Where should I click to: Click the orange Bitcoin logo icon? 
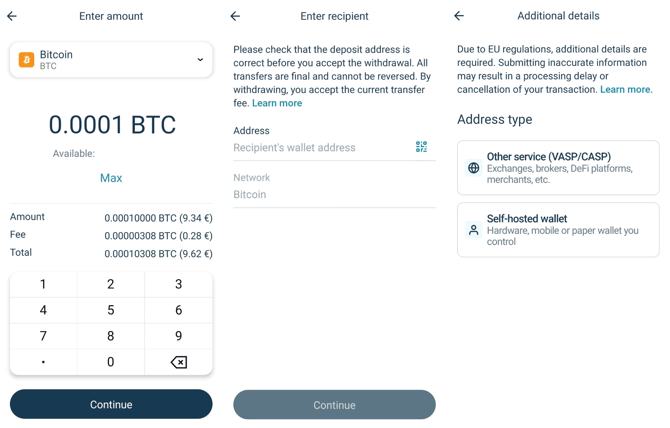tap(26, 60)
